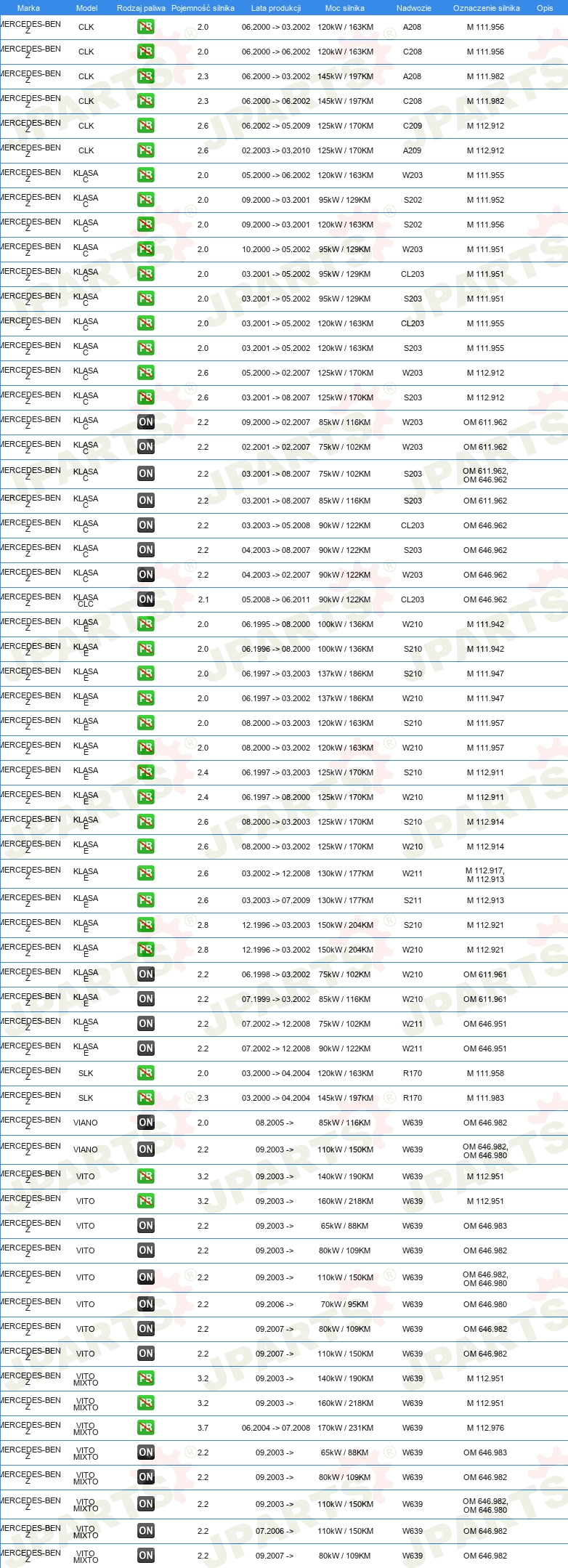The image size is (568, 1568).
Task: Click the Oznaczenie silnika column header
Action: point(486,8)
